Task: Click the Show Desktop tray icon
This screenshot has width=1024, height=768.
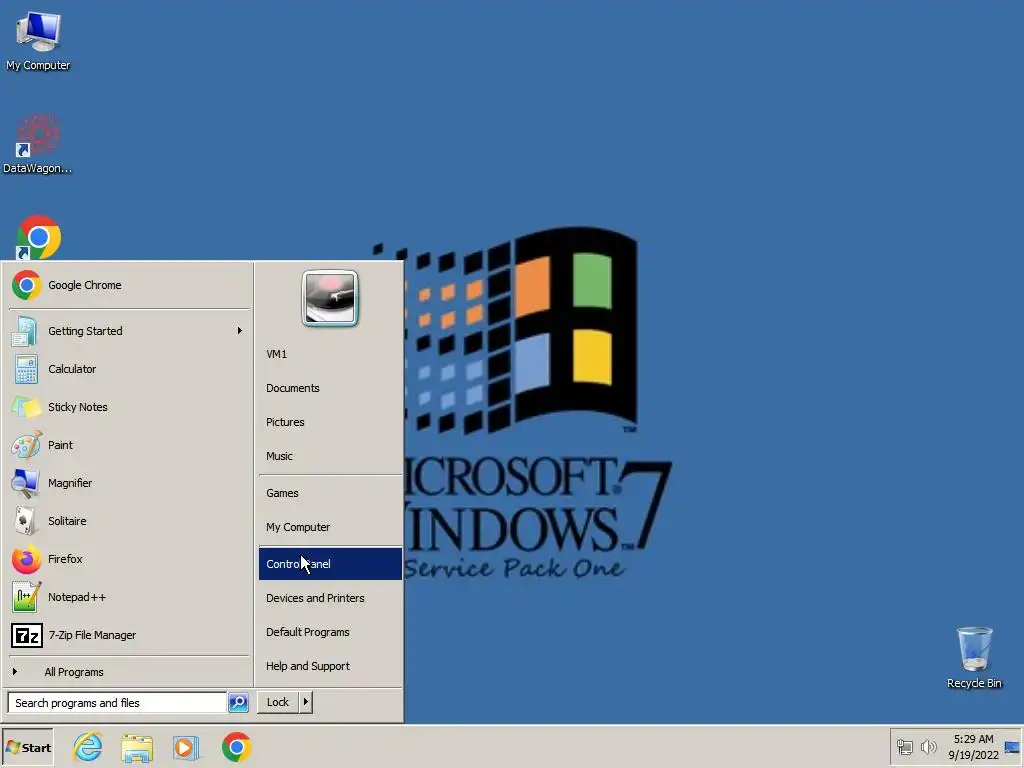Action: click(x=1012, y=747)
